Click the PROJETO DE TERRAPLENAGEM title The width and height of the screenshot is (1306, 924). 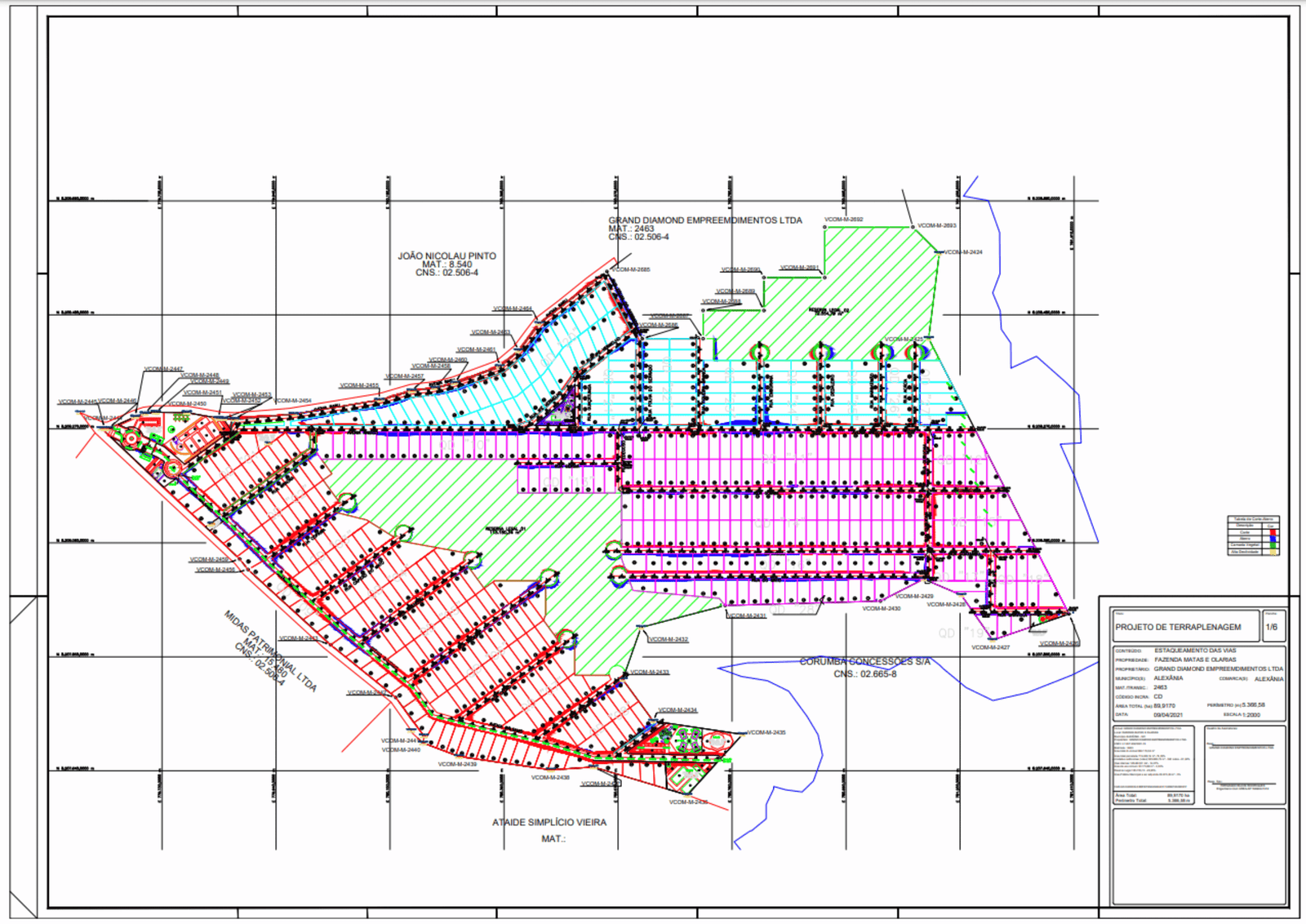1177,627
